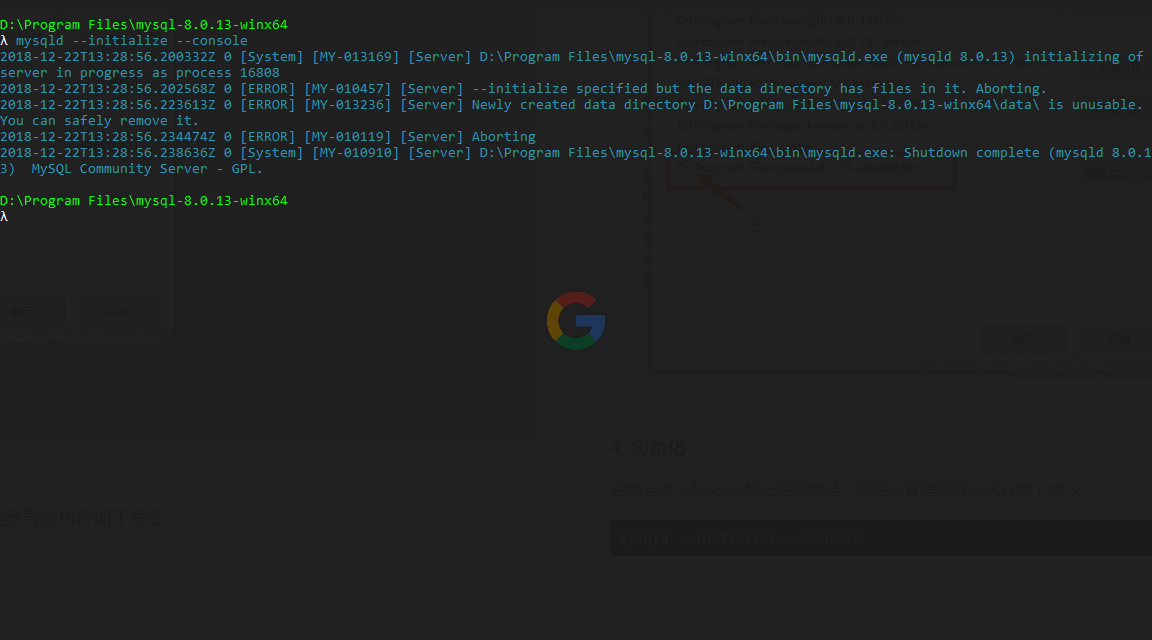1152x640 pixels.
Task: Click the dimmed '4. 初始化' heading
Action: 647,448
